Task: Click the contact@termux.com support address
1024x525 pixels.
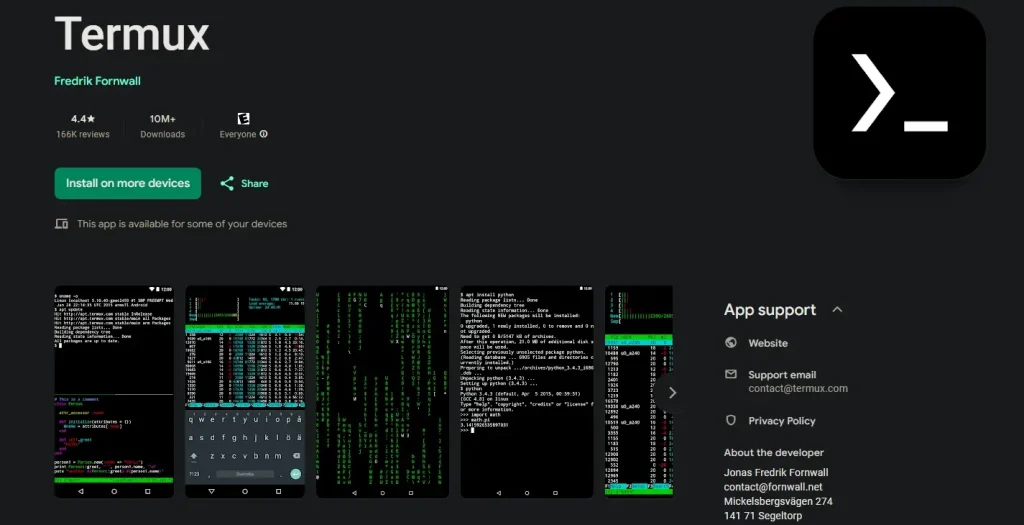Action: 797,388
